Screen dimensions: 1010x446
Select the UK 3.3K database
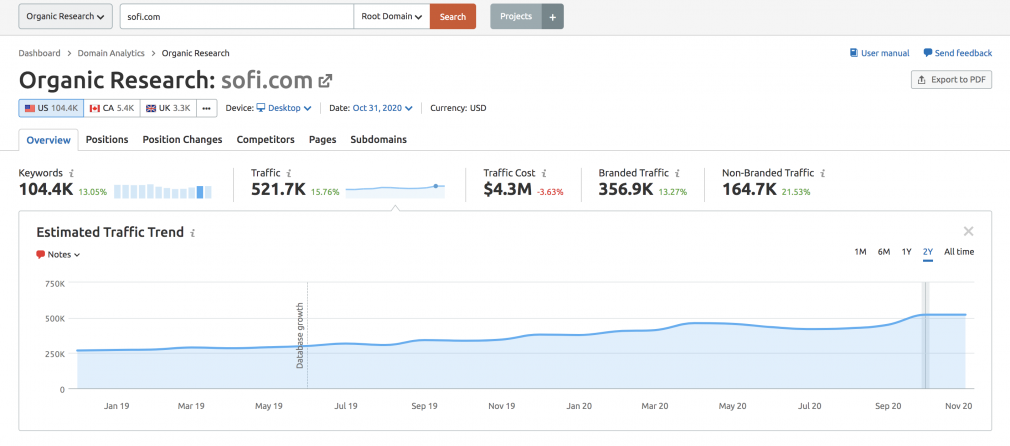[x=168, y=108]
